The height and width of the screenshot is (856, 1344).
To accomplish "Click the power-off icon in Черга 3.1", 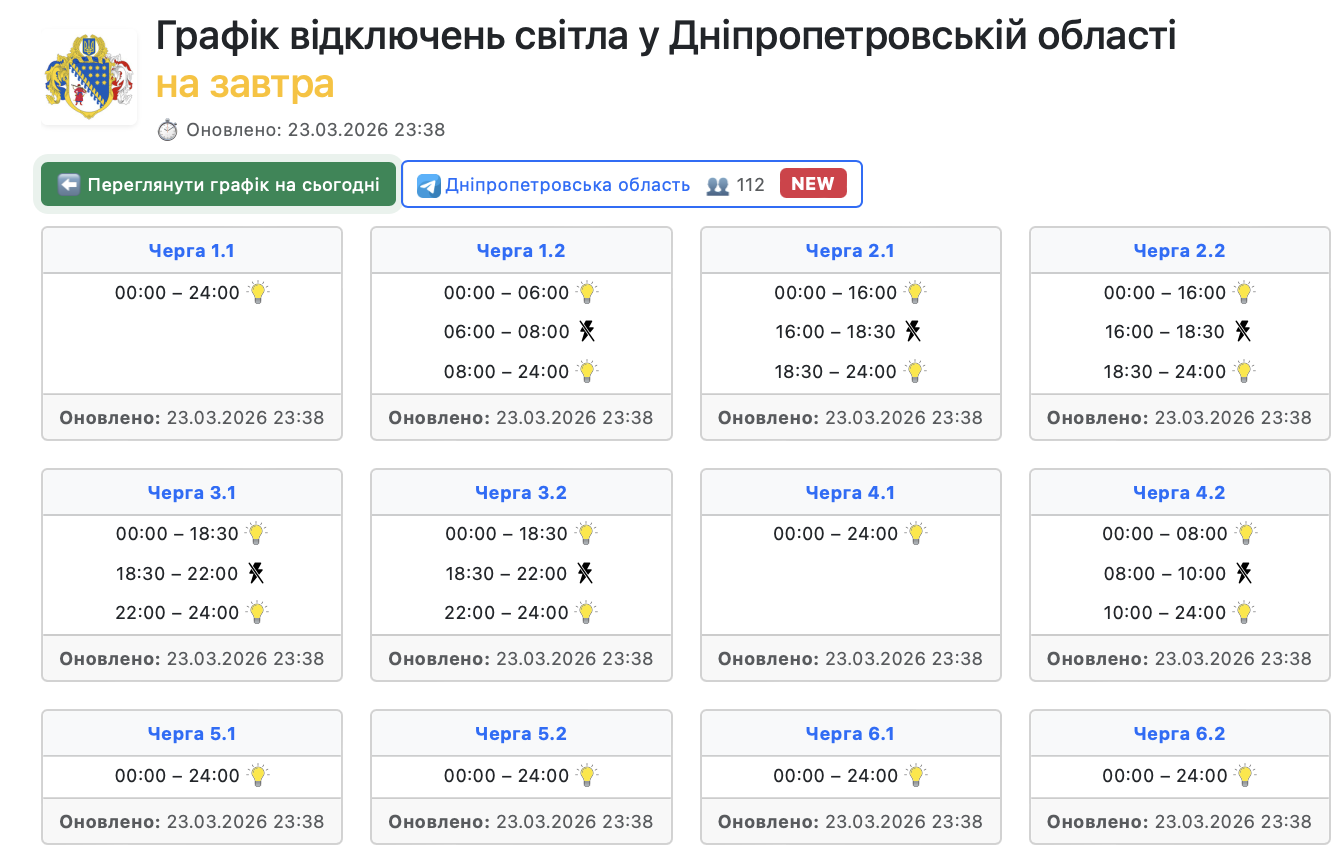I will [x=256, y=573].
